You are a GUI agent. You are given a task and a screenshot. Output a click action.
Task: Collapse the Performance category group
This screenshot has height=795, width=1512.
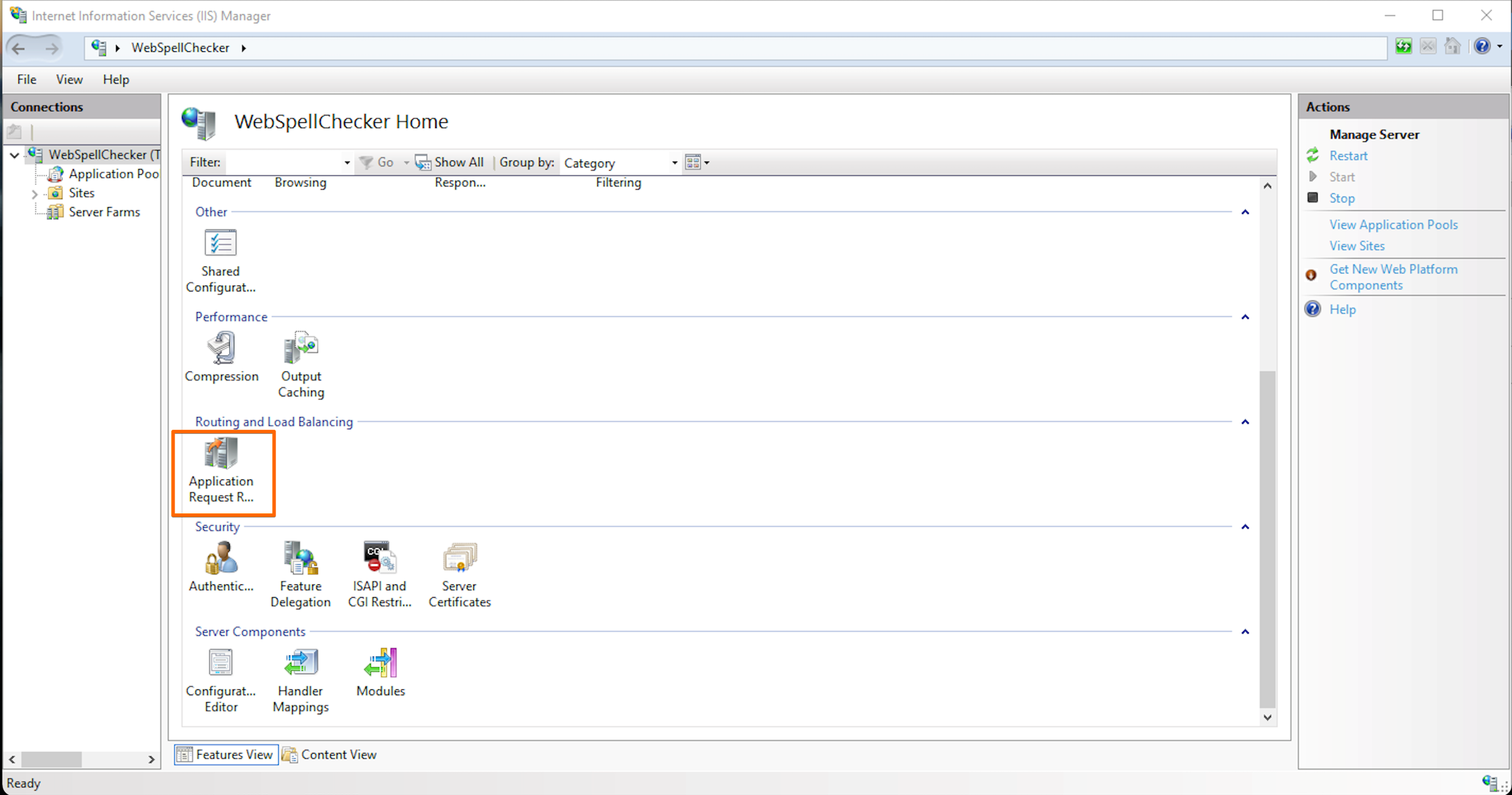click(x=1245, y=317)
